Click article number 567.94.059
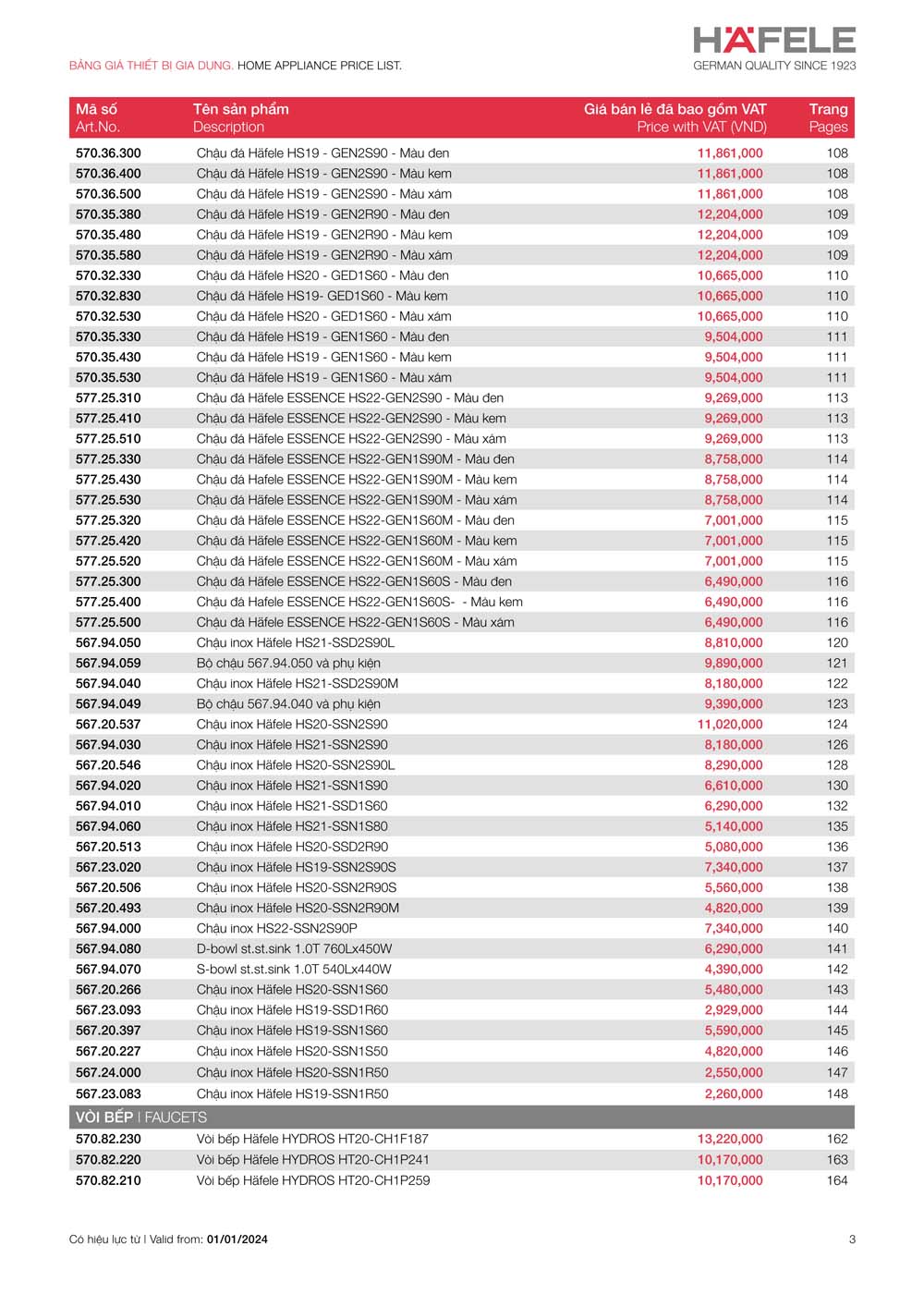 (x=108, y=664)
